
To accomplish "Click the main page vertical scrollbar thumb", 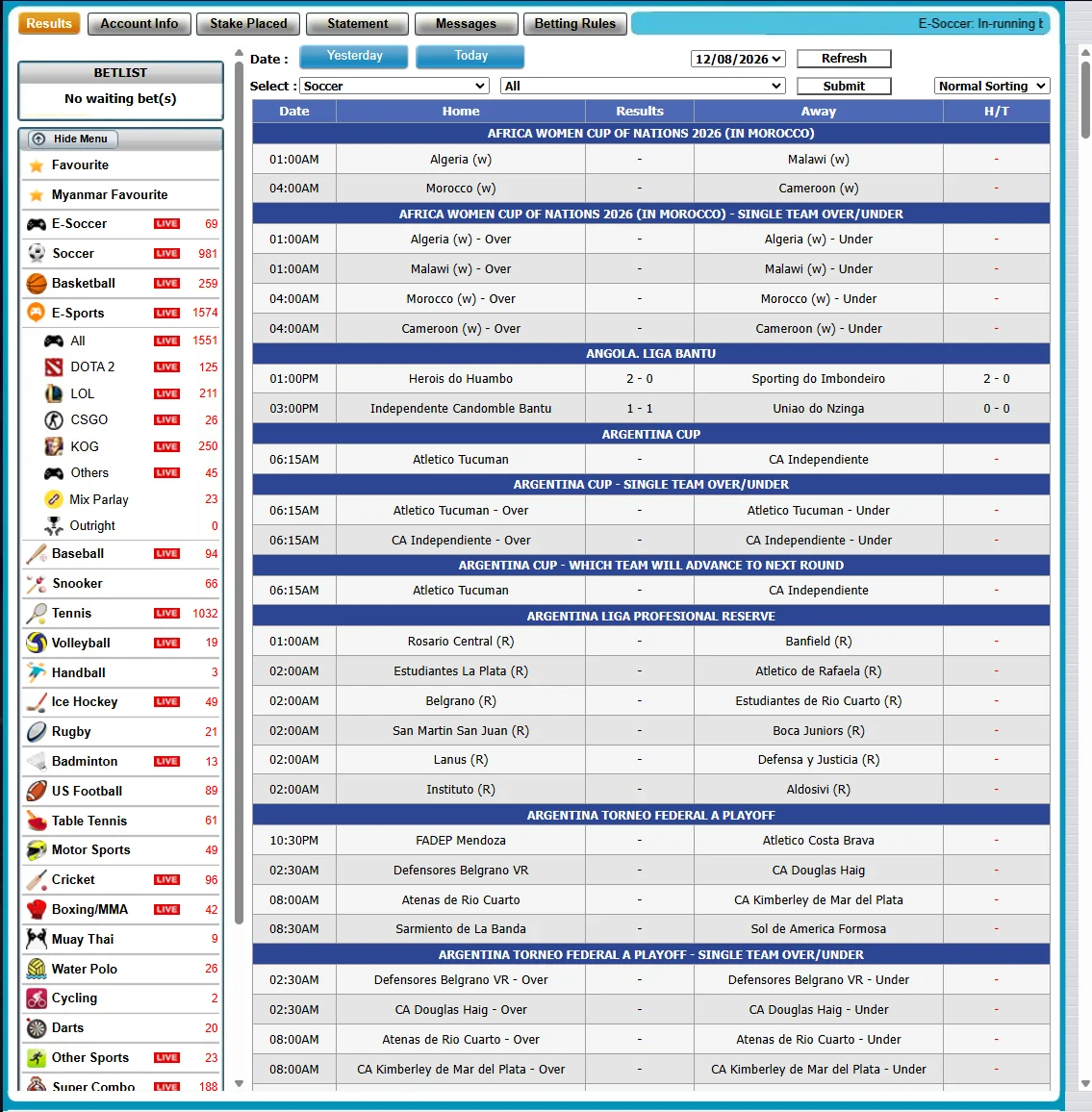I will click(1085, 99).
